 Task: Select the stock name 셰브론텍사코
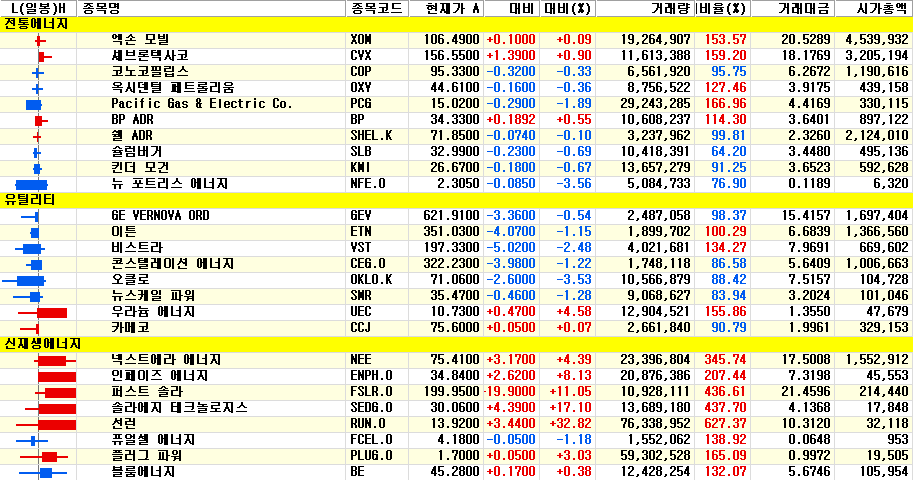tap(150, 56)
